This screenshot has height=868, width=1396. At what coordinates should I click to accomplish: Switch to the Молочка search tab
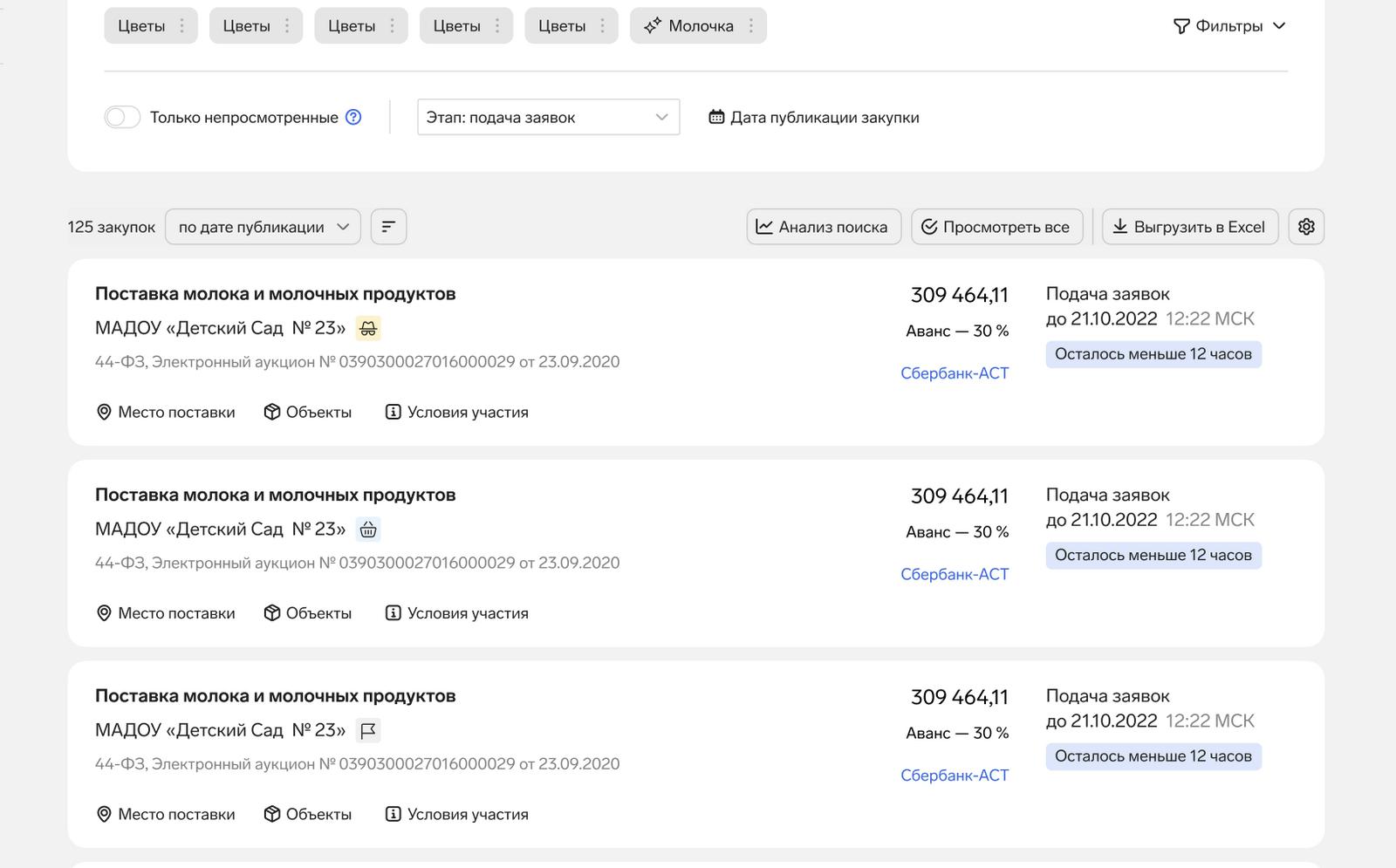689,26
